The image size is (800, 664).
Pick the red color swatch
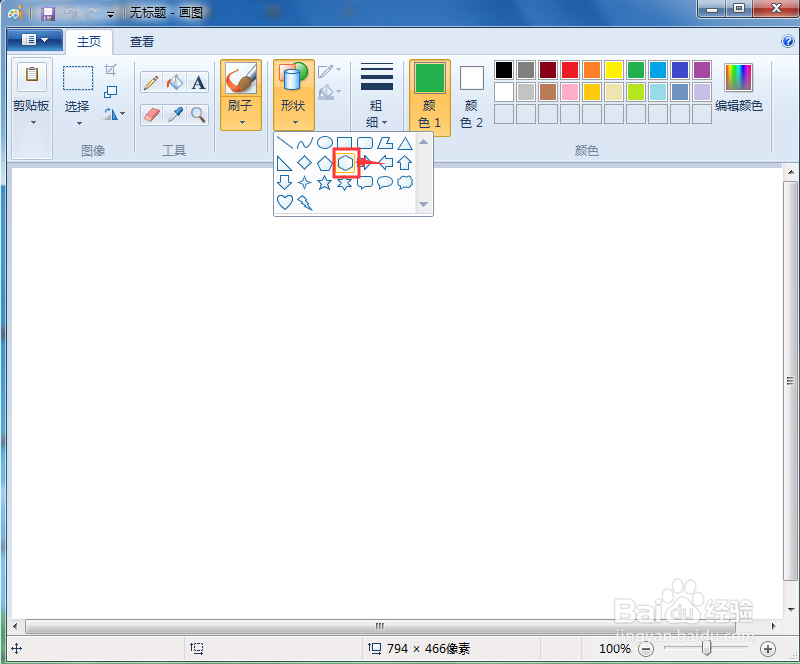tap(569, 70)
